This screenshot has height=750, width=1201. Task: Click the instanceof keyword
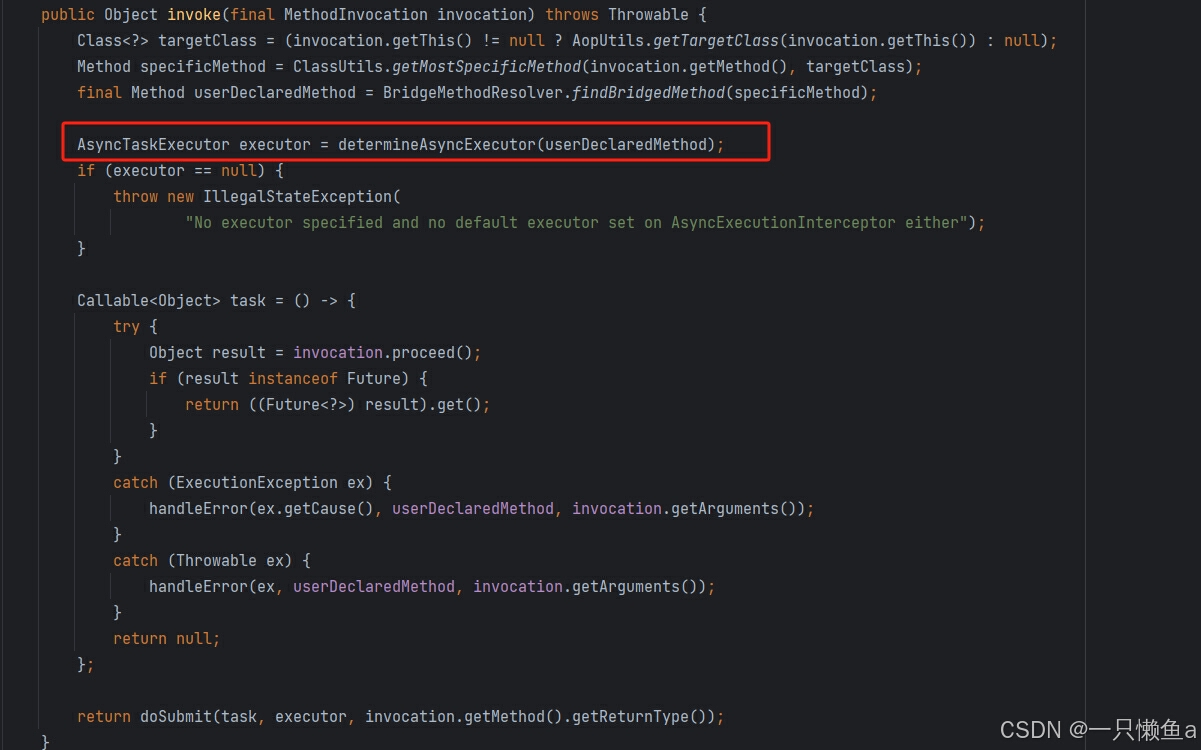point(293,378)
